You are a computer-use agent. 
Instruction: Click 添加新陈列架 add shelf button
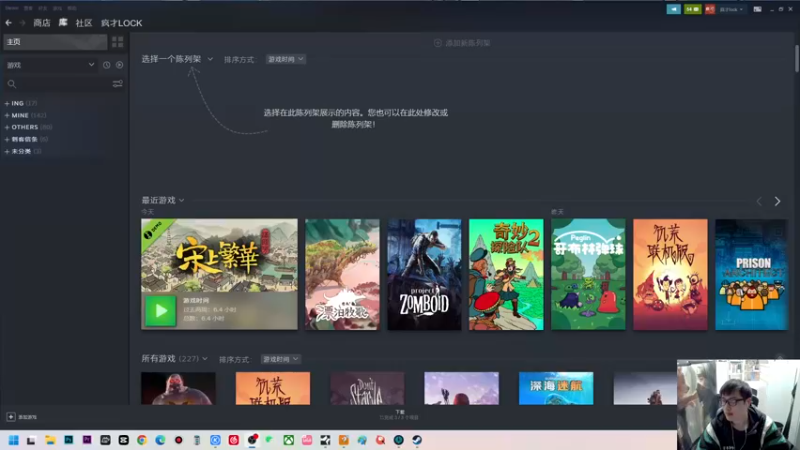click(x=462, y=43)
